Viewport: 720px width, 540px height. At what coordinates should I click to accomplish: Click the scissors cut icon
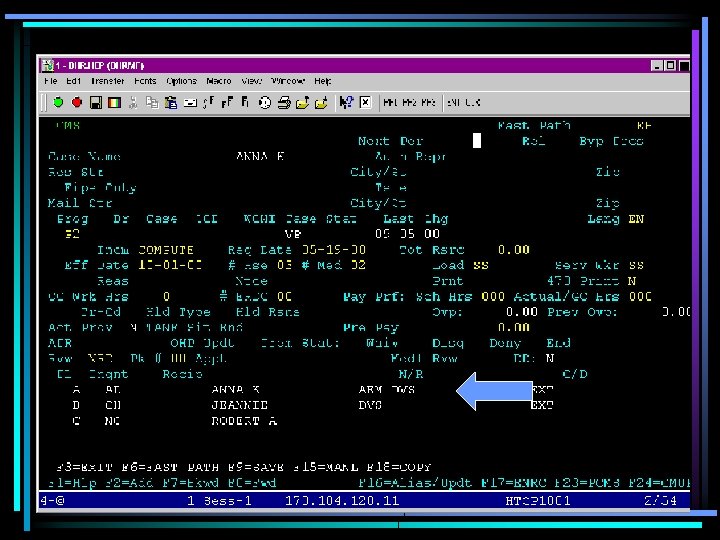click(135, 102)
